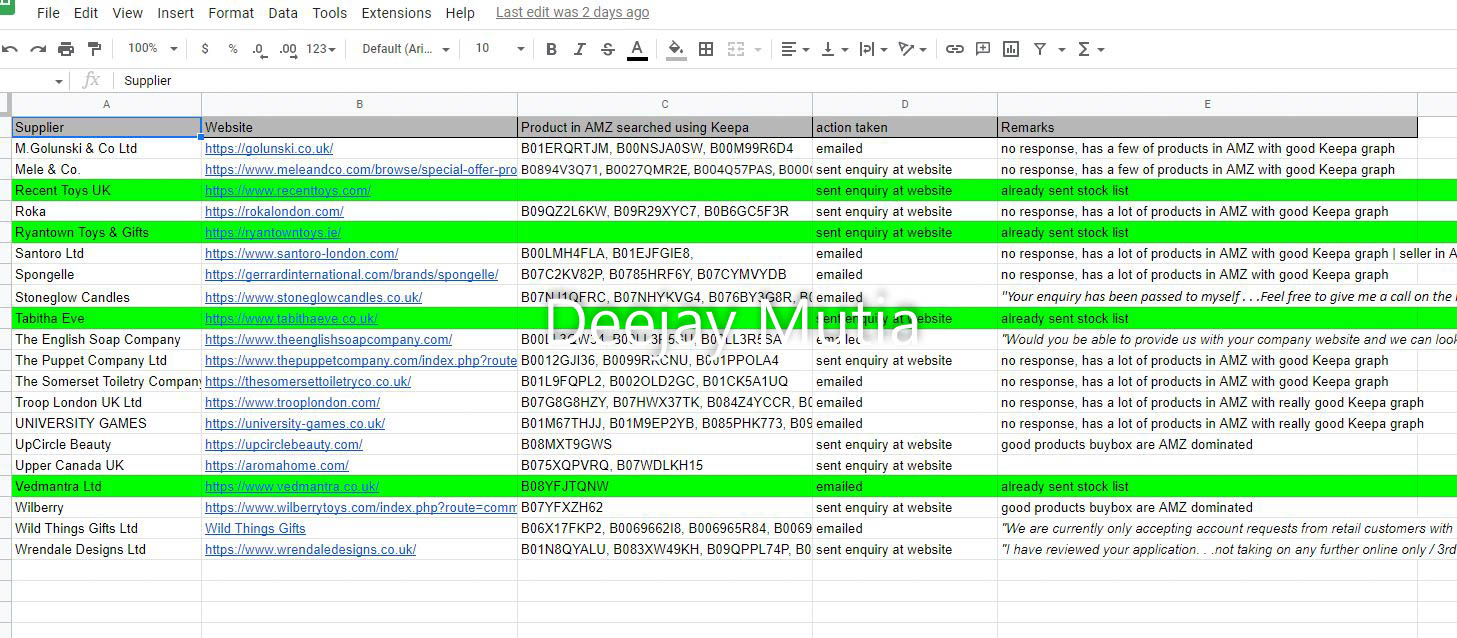1457x638 pixels.
Task: Open the Format menu
Action: [231, 13]
